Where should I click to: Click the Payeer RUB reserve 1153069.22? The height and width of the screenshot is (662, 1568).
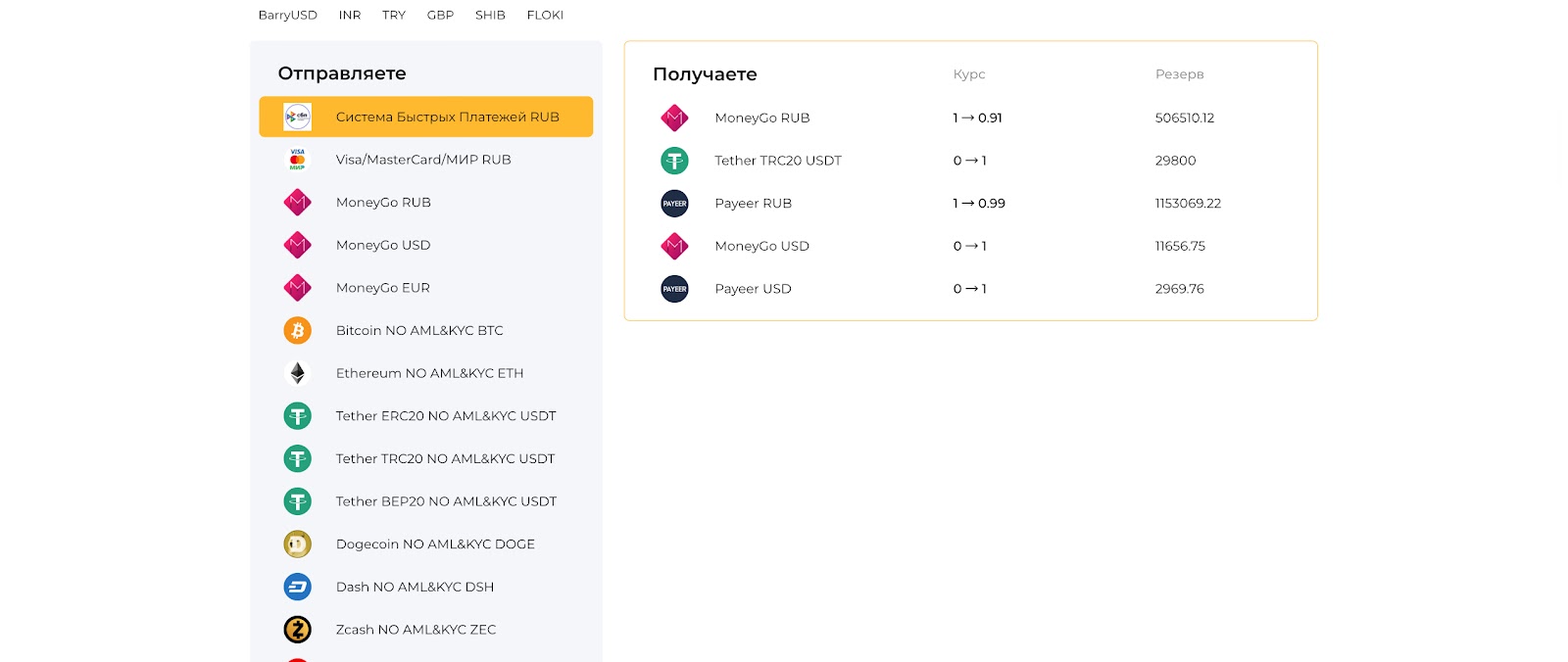(x=1188, y=204)
